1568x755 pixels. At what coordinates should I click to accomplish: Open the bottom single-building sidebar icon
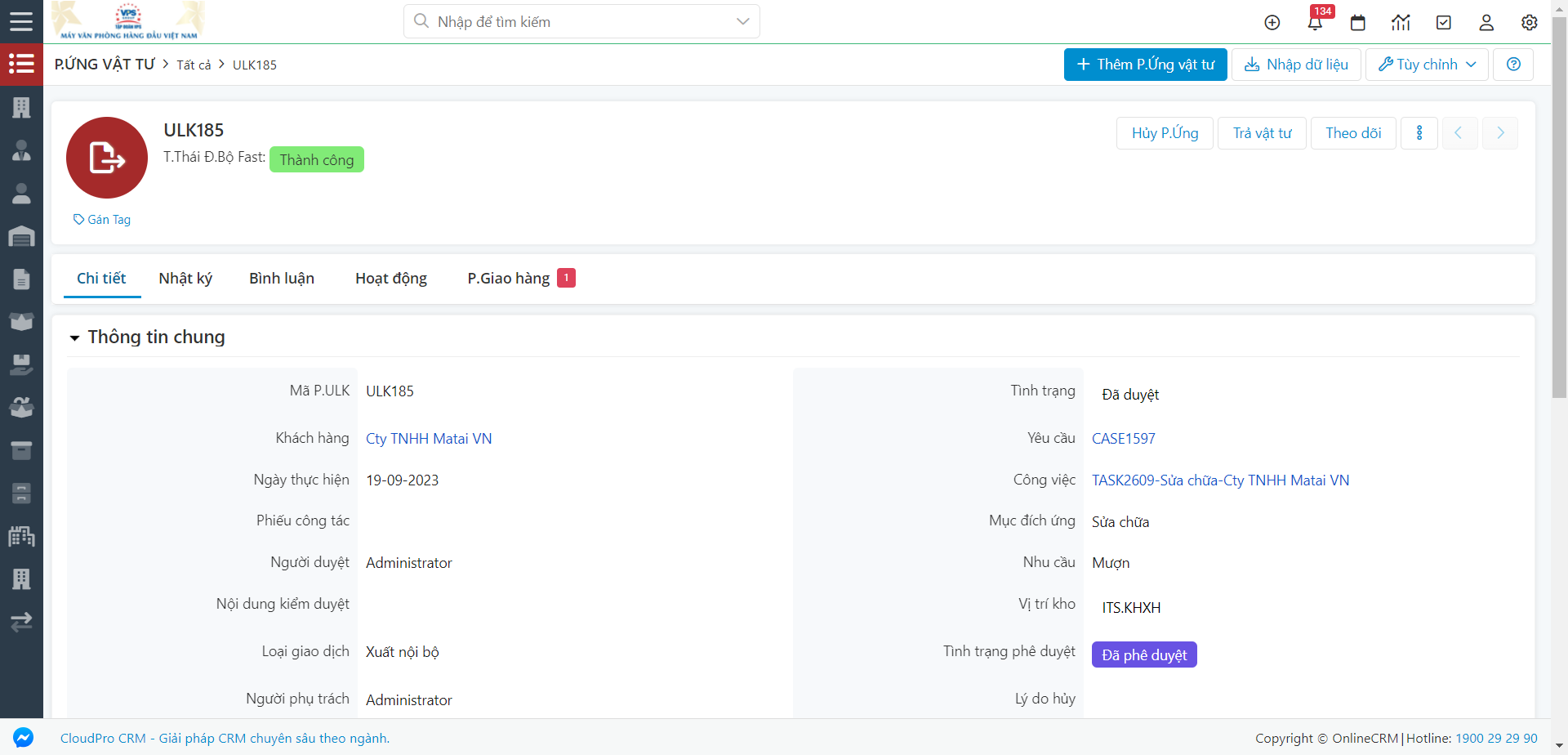click(x=21, y=579)
